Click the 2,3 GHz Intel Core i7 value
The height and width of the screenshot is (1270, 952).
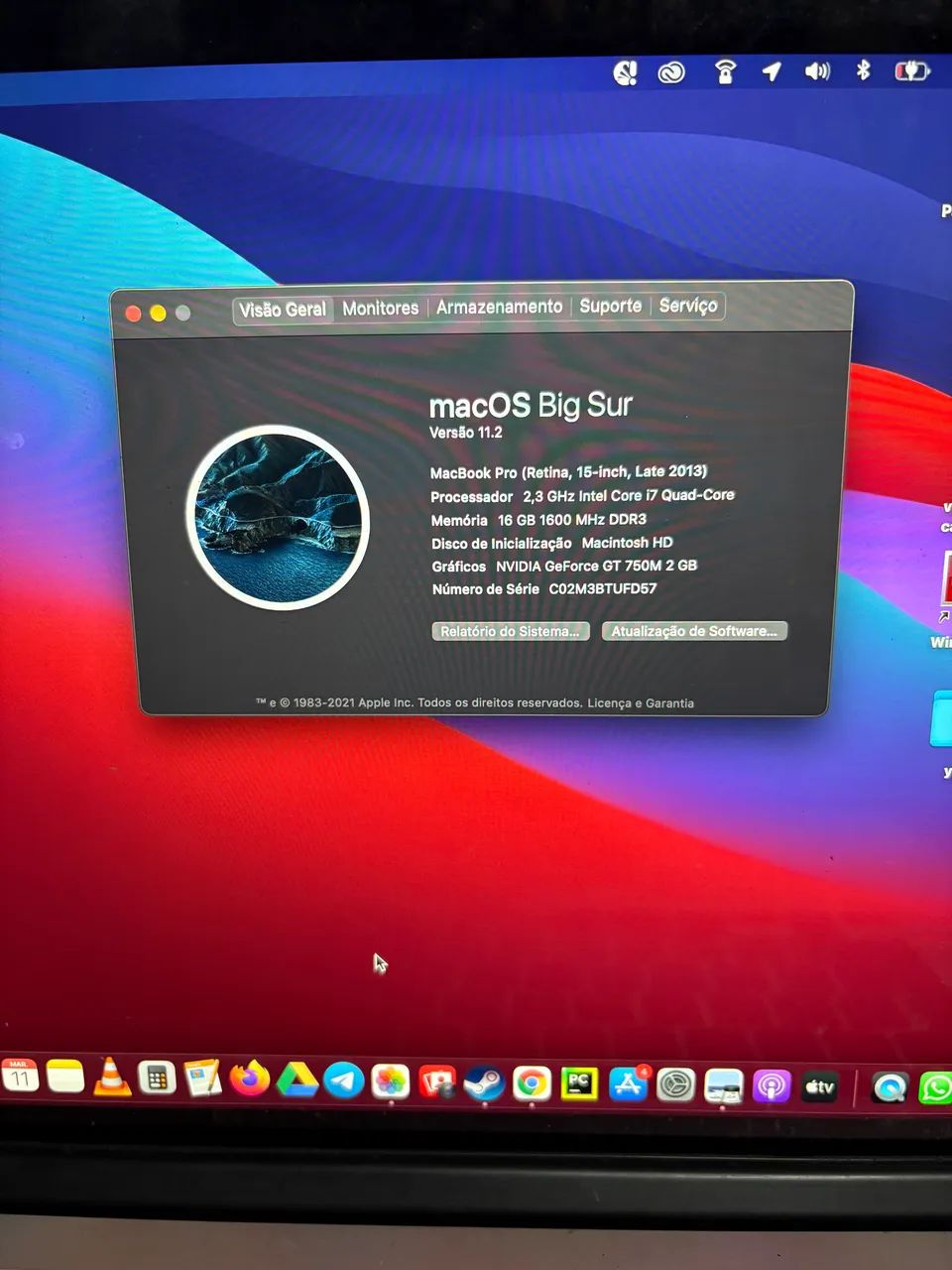pos(629,495)
